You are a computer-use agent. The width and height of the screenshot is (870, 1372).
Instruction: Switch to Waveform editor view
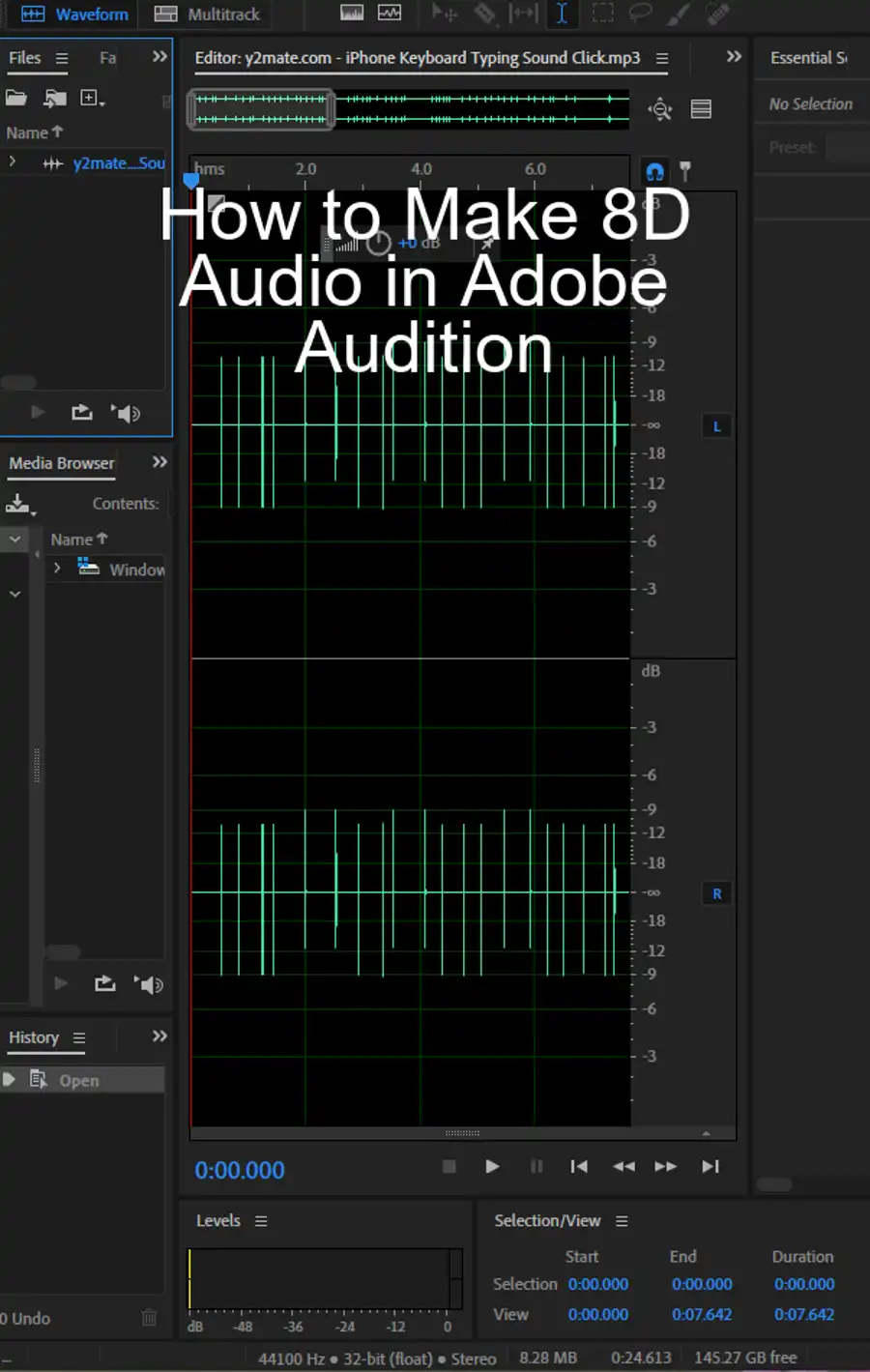[x=74, y=15]
